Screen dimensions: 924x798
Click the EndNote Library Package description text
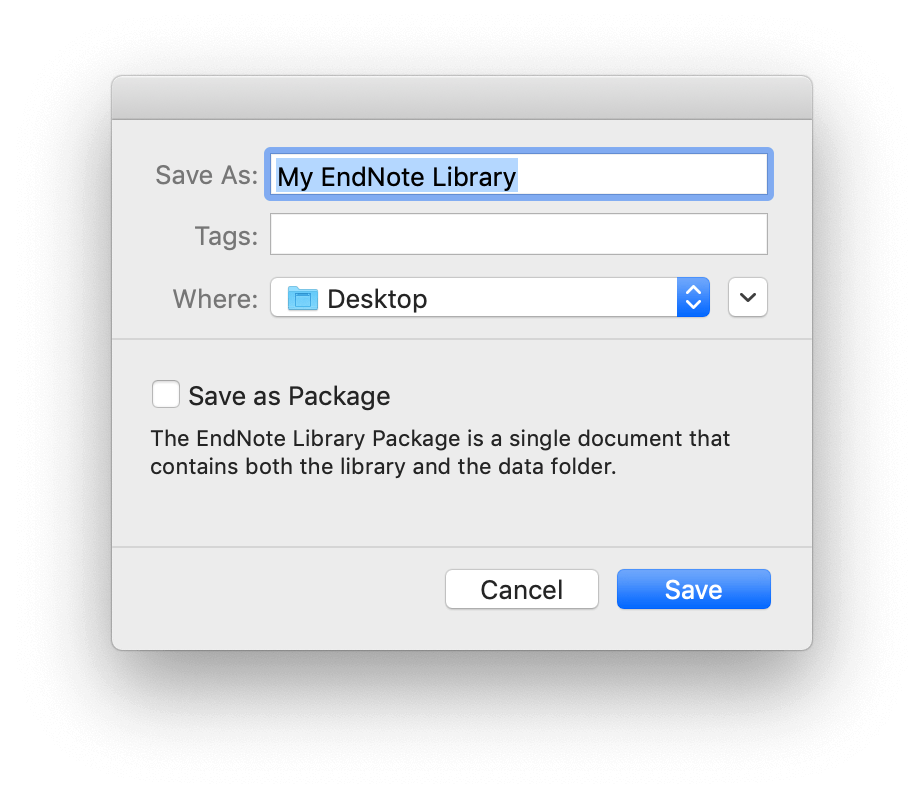(x=440, y=452)
